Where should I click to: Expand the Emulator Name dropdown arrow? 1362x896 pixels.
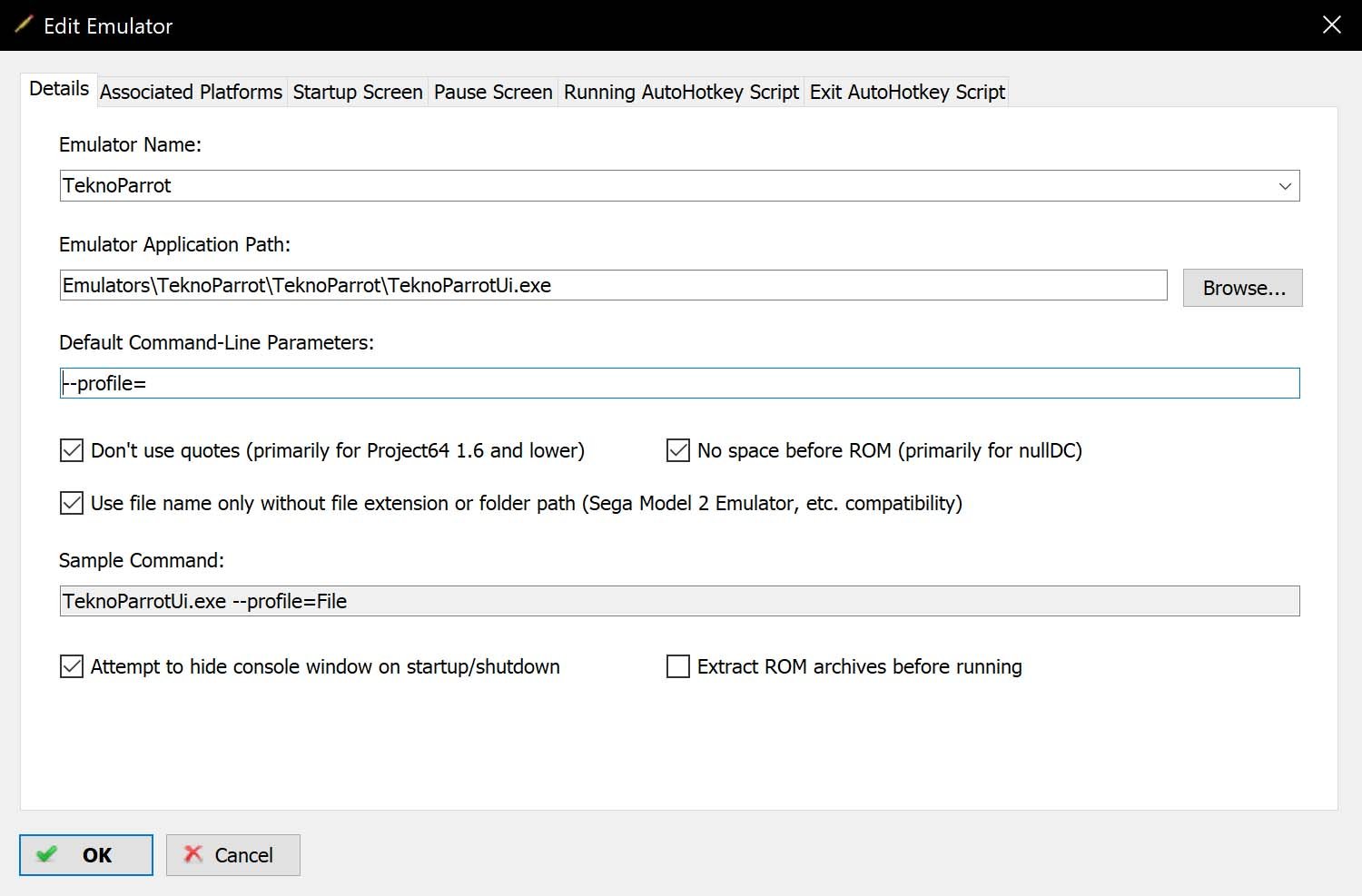[1285, 186]
